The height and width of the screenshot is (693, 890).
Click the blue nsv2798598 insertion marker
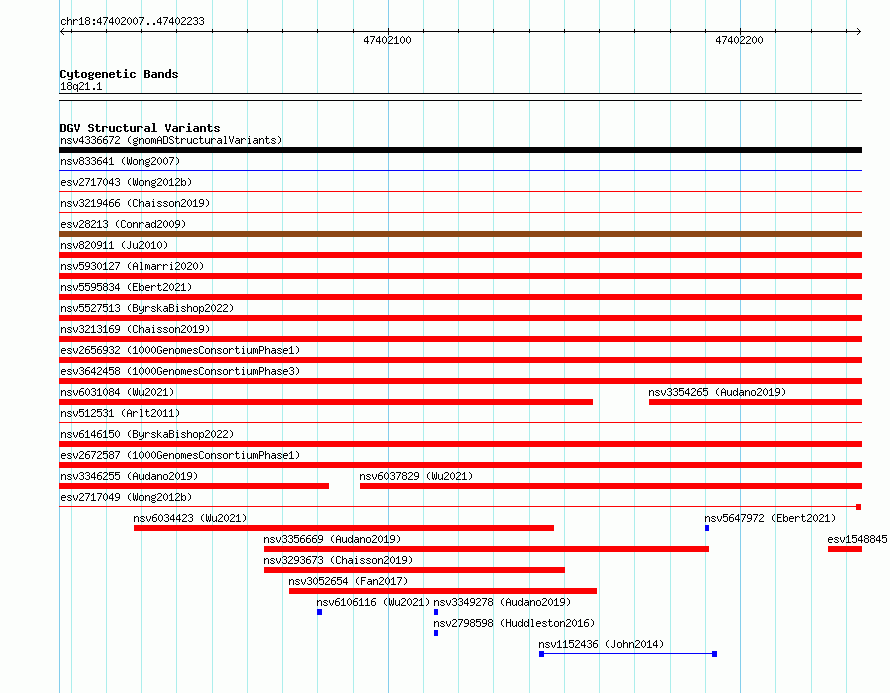click(436, 633)
